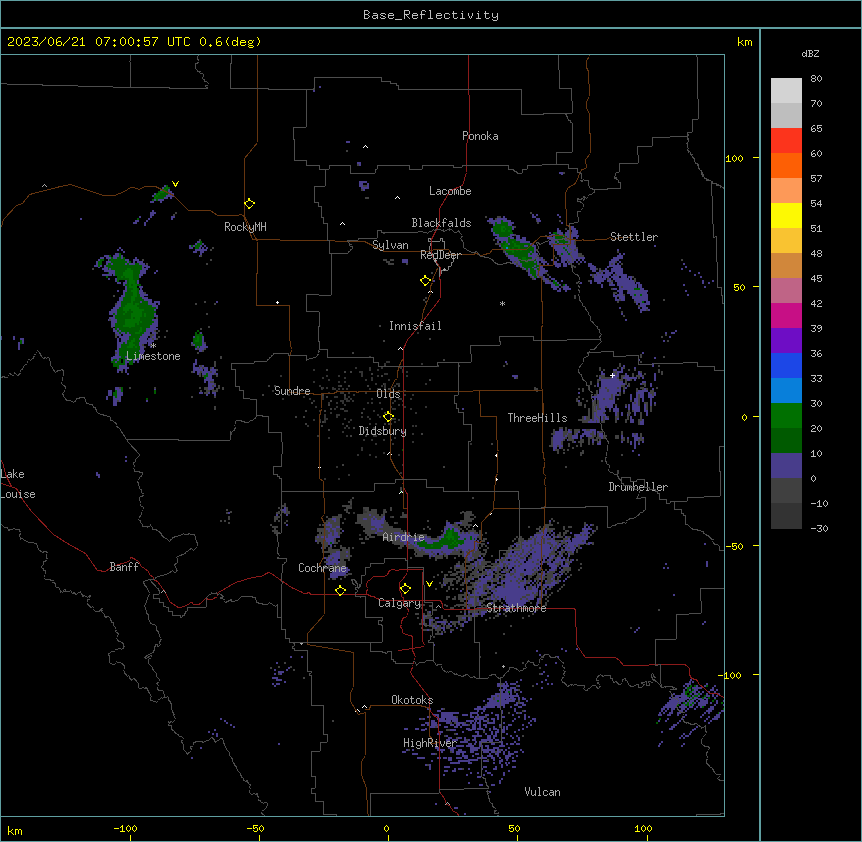
Task: Click the Limestone label
Action: (153, 356)
